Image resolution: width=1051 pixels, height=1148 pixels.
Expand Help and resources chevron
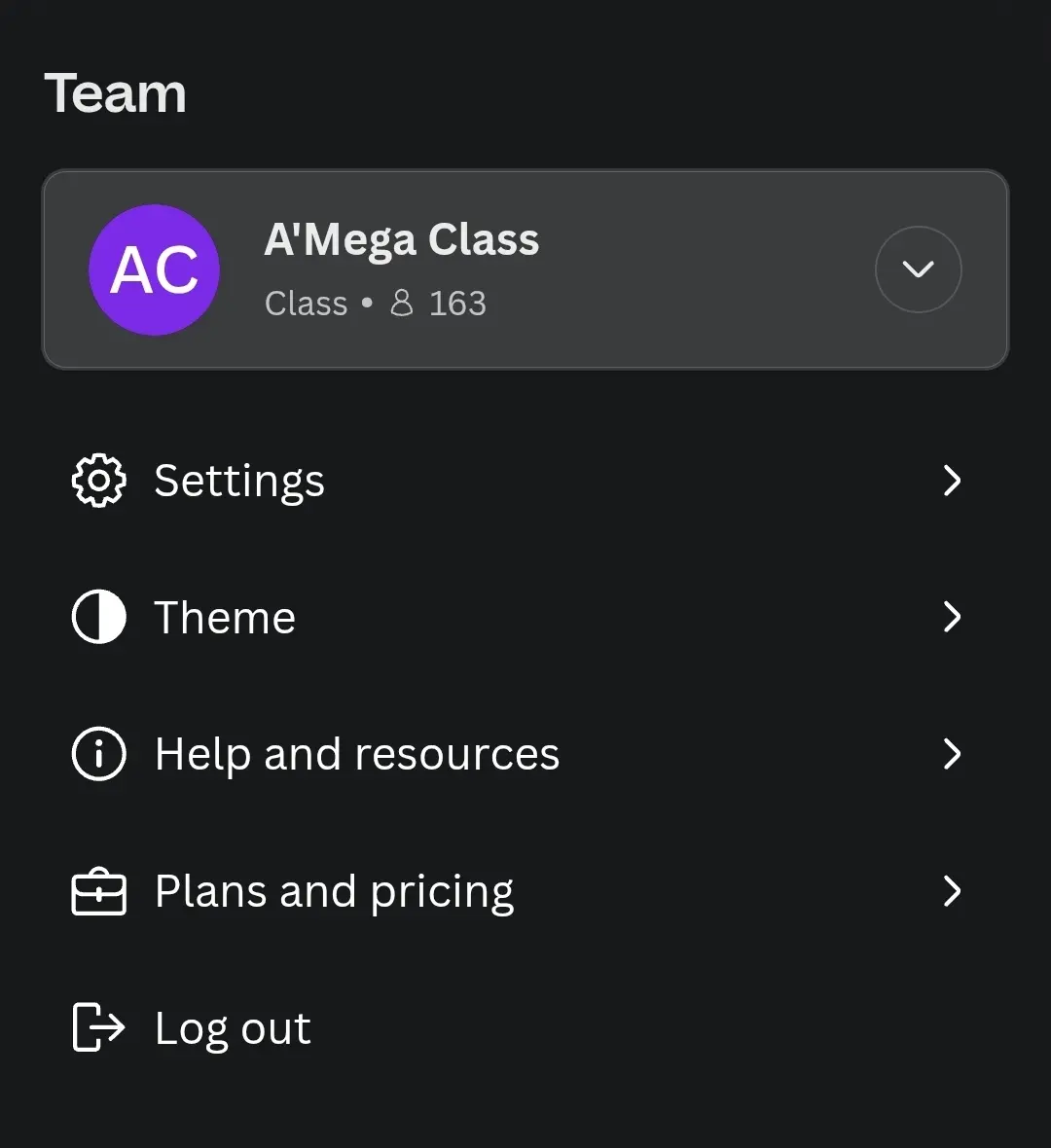tap(952, 754)
